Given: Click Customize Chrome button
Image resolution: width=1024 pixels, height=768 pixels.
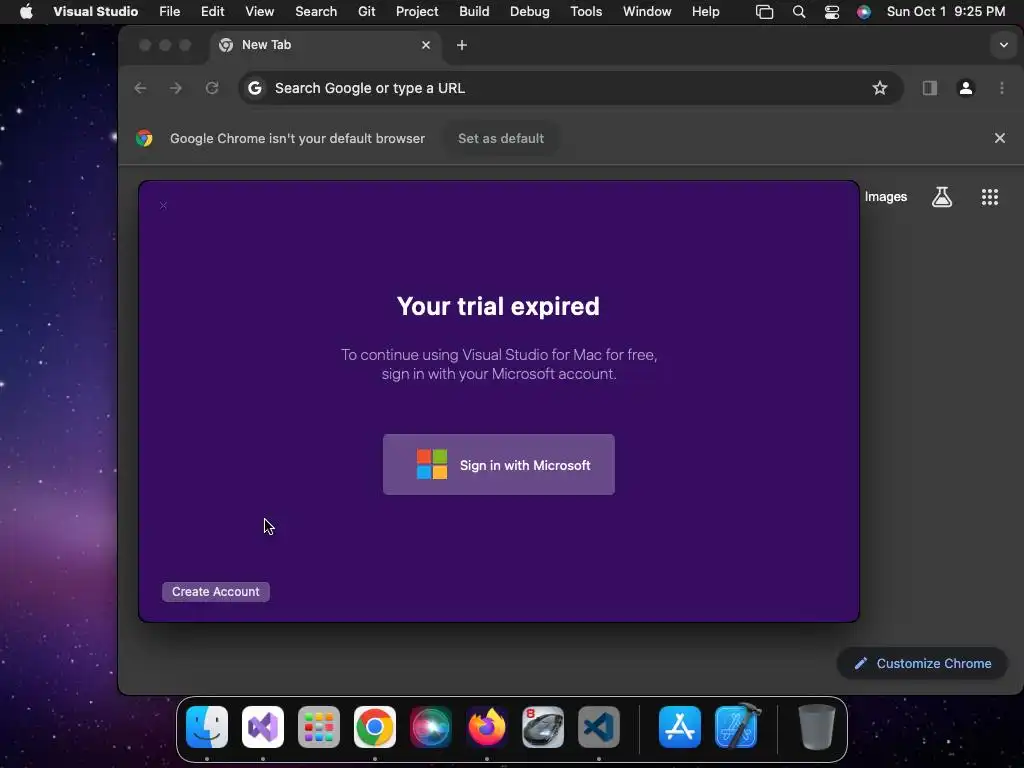Looking at the screenshot, I should pos(922,664).
